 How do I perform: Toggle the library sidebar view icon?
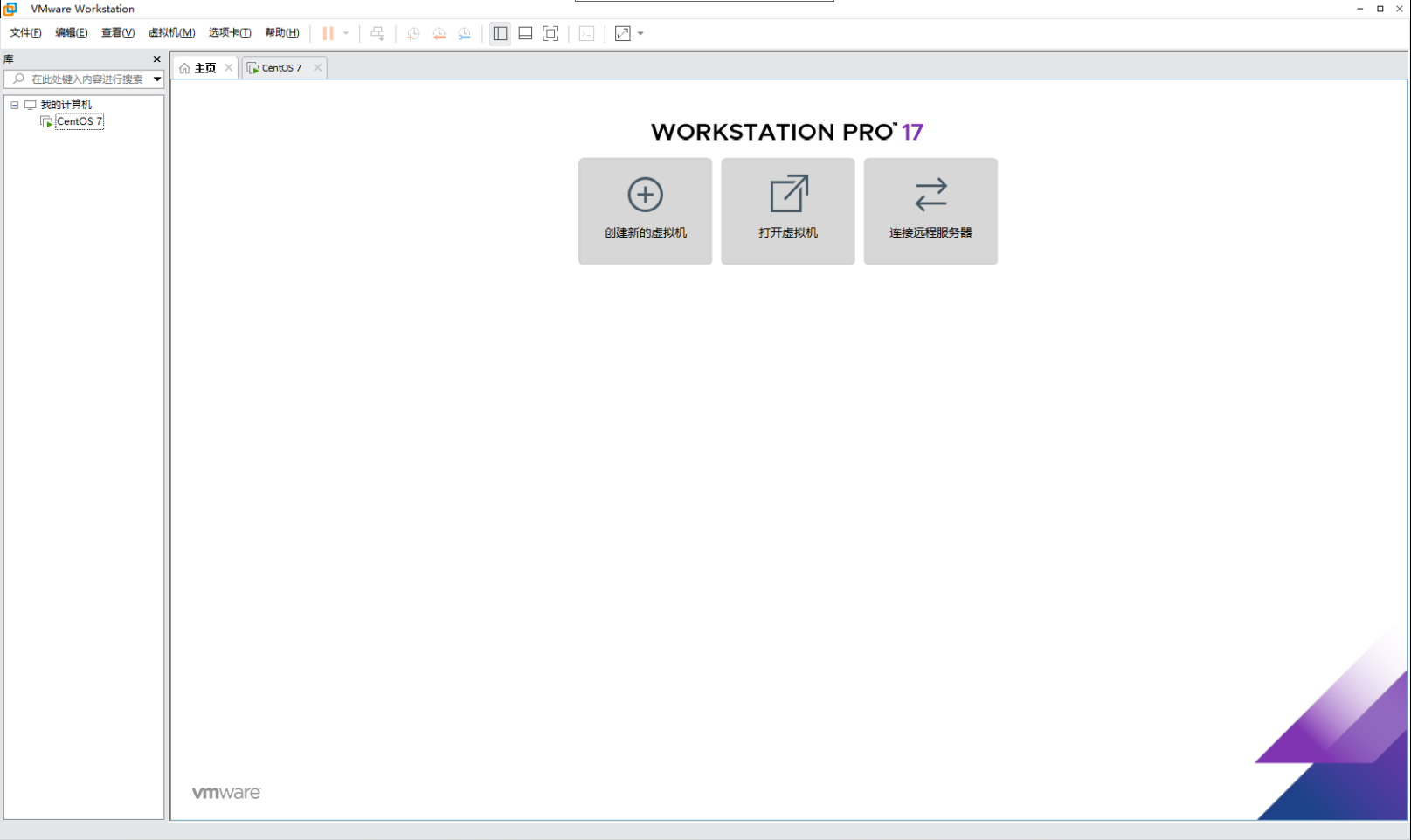[500, 33]
